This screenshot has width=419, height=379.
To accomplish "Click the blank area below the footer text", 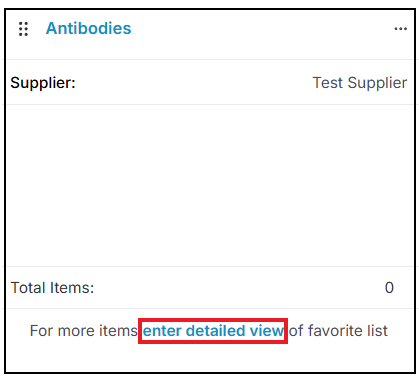I will (x=210, y=357).
